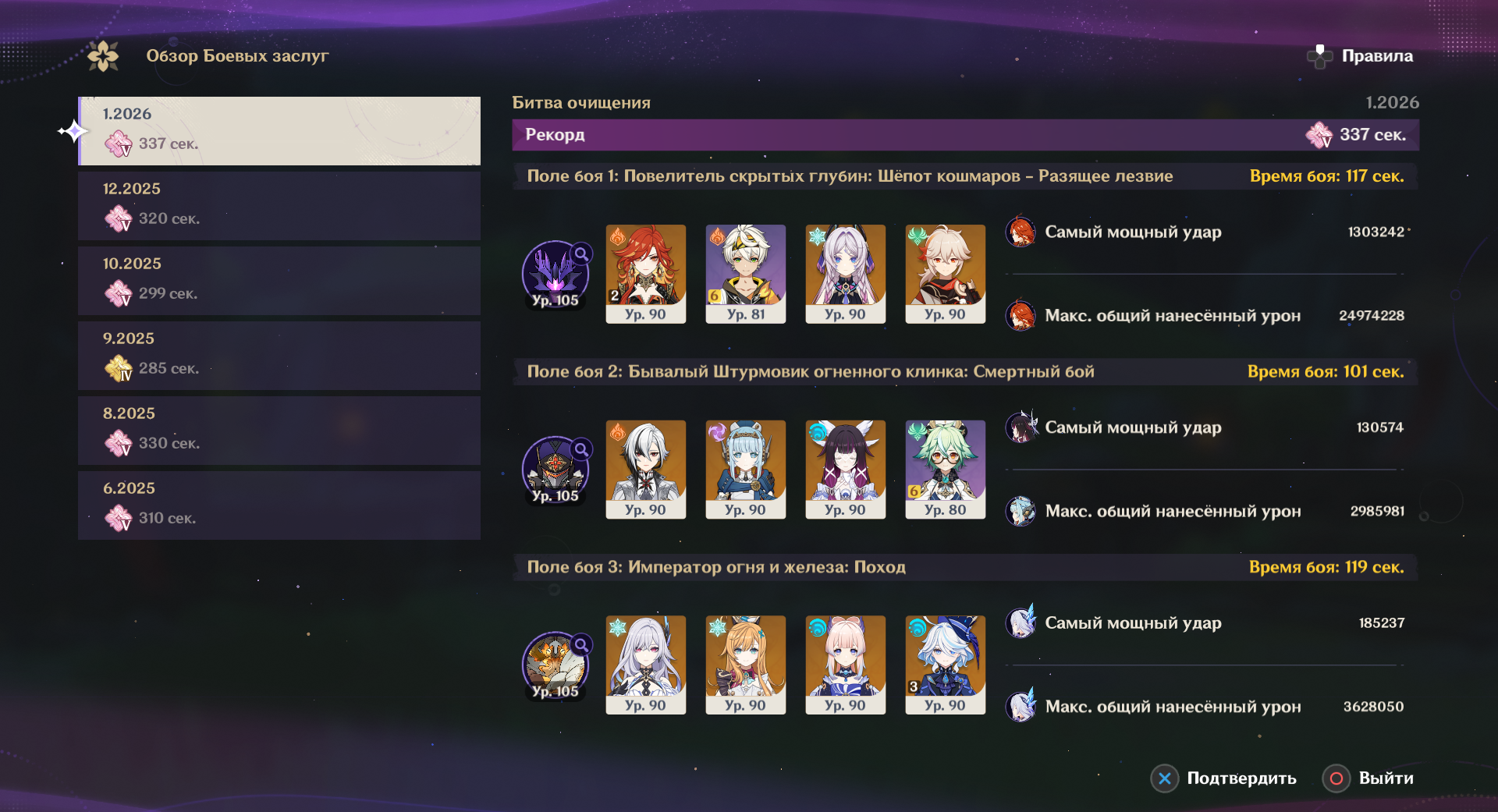This screenshot has width=1498, height=812.
Task: Open the Правила rules icon
Action: (1319, 56)
